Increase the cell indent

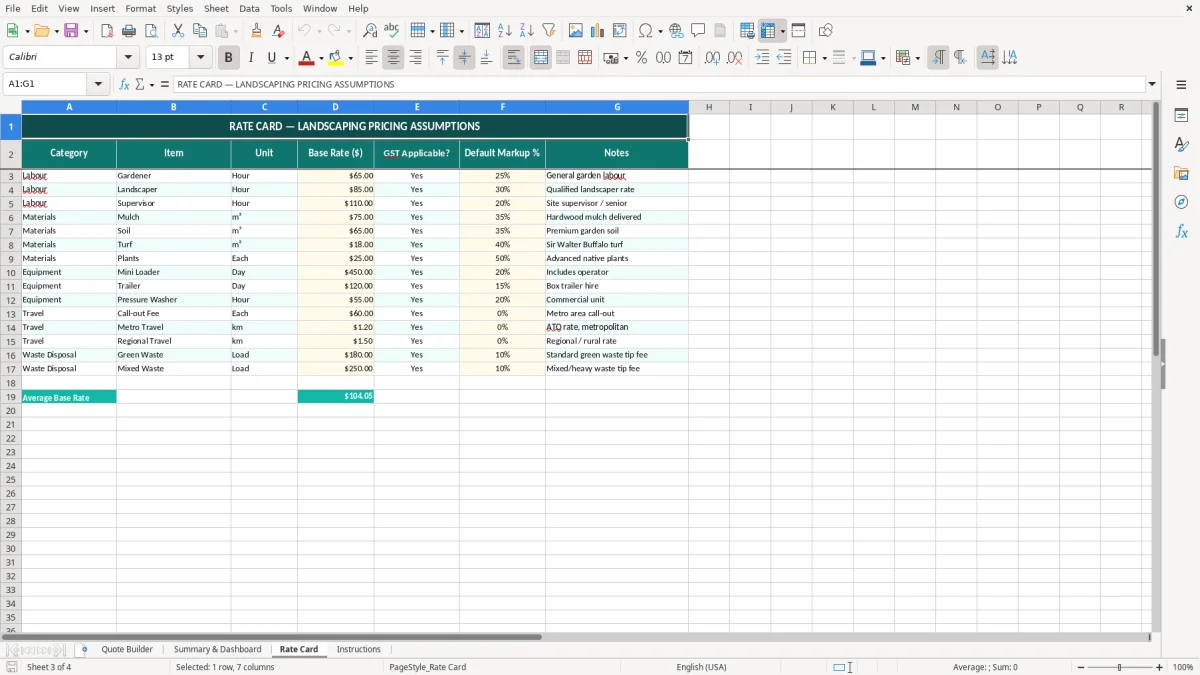(762, 58)
